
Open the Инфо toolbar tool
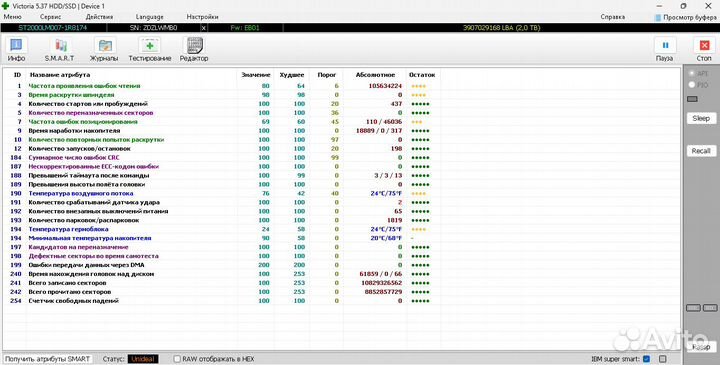16,50
